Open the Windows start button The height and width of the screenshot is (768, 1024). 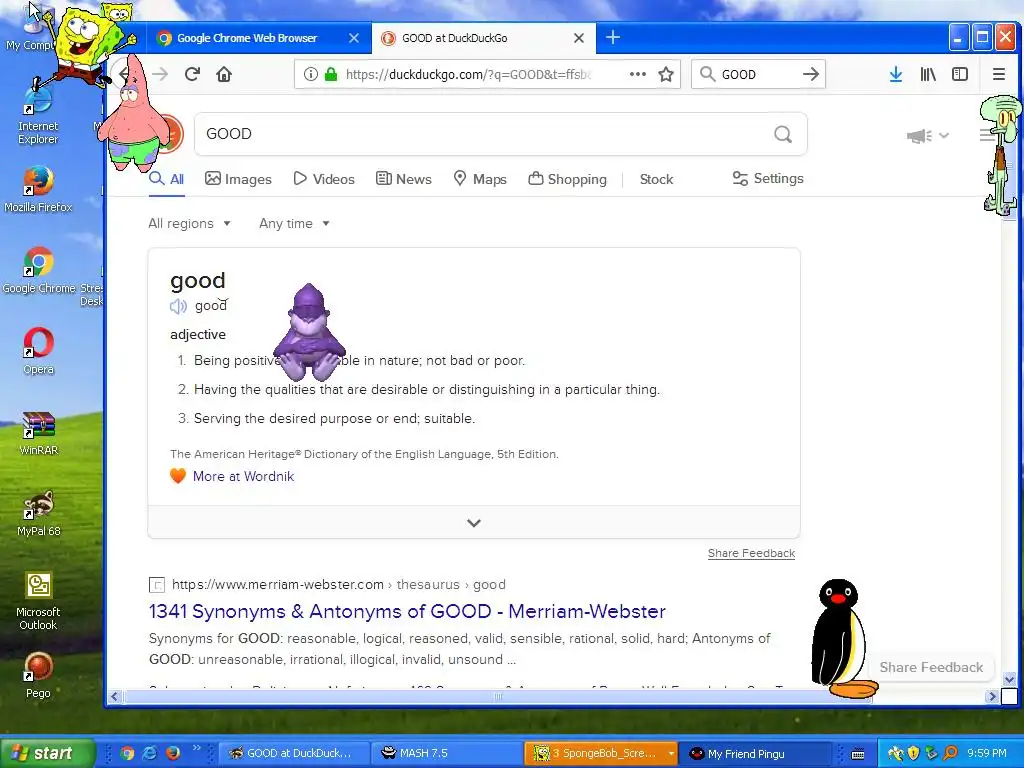point(46,753)
